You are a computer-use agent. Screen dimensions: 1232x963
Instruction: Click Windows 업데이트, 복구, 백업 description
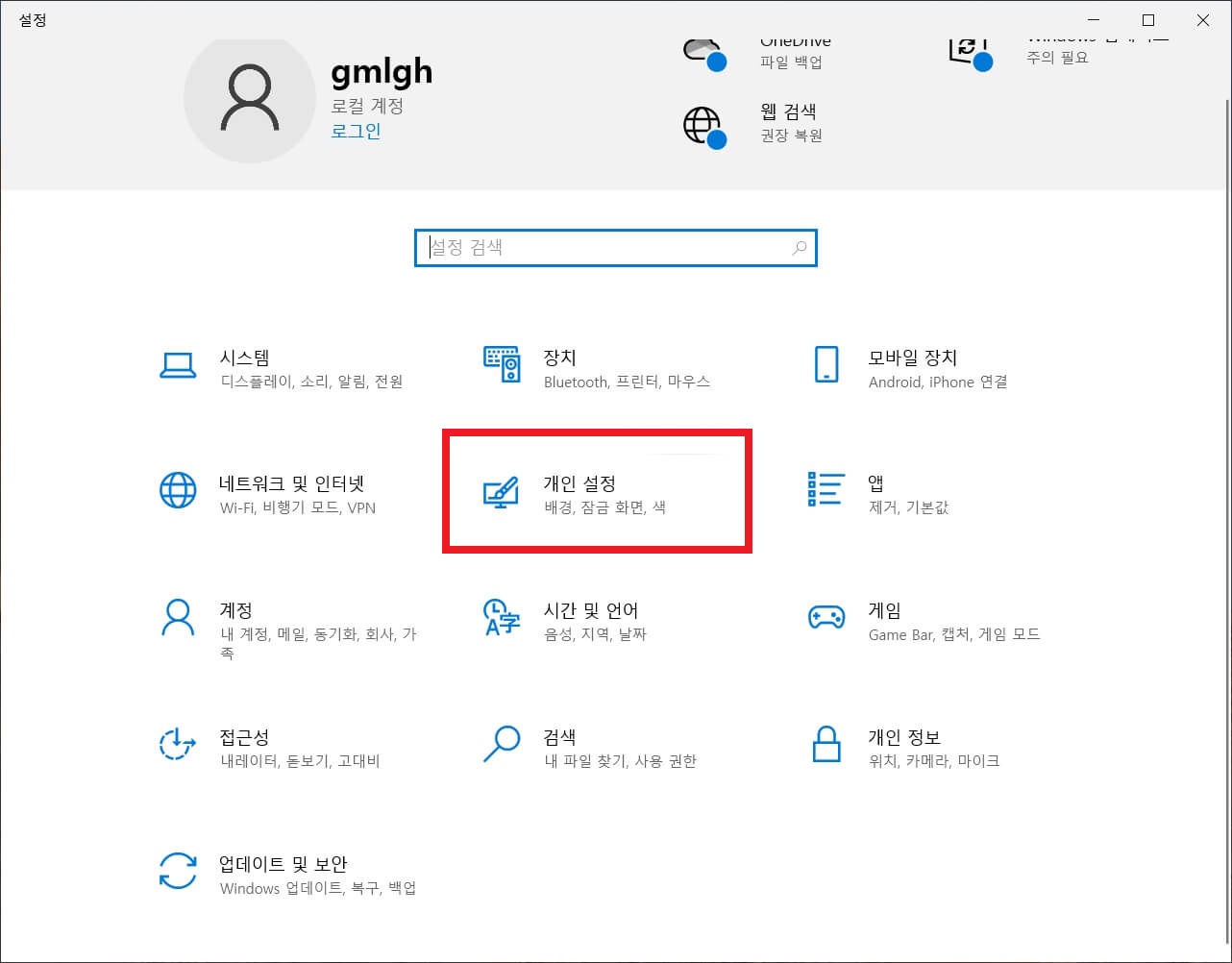click(318, 888)
